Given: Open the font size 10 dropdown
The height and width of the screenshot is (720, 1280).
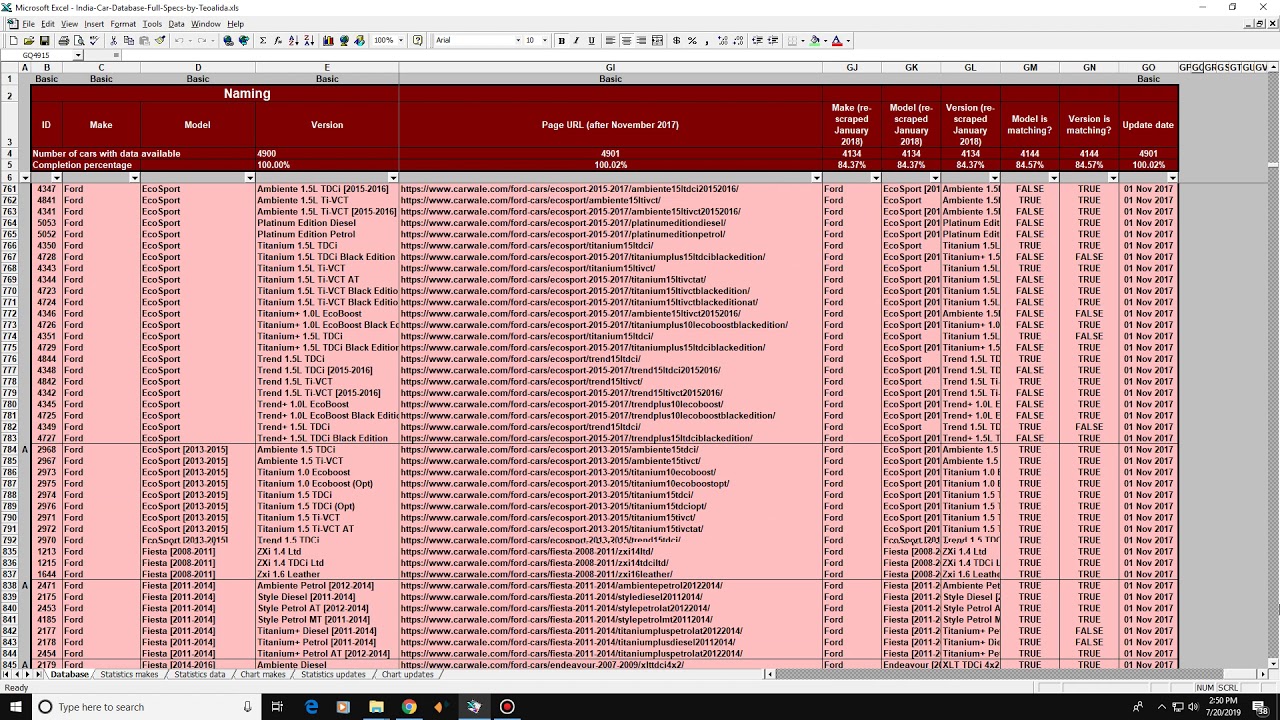Looking at the screenshot, I should [545, 40].
